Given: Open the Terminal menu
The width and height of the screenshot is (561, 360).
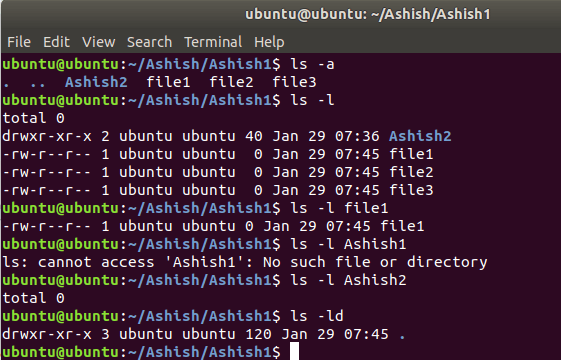Looking at the screenshot, I should coord(213,42).
